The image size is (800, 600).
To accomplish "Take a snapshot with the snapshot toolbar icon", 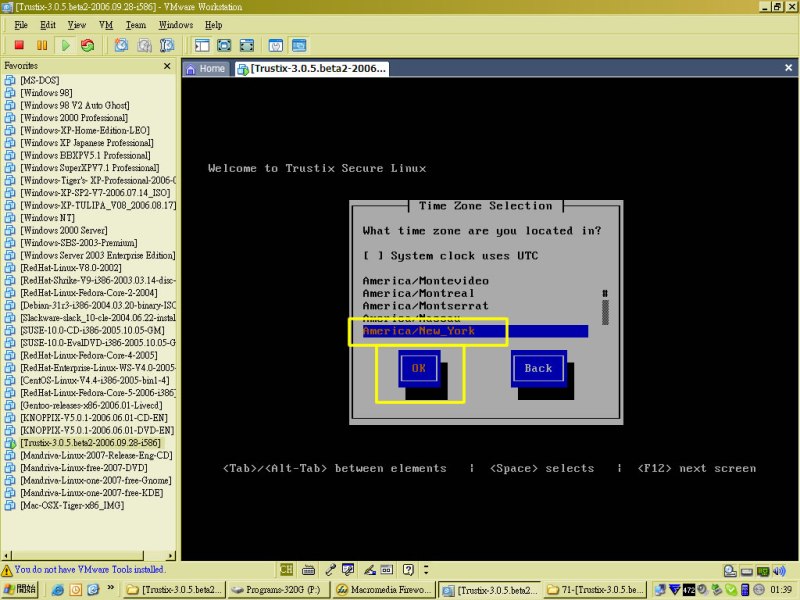I will click(x=121, y=45).
